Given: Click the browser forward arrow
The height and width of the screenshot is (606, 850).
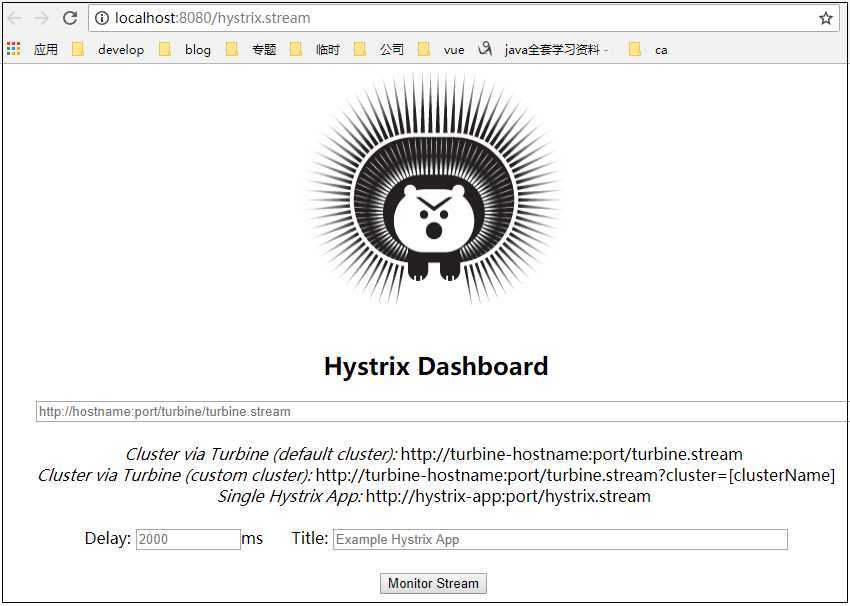Looking at the screenshot, I should pyautogui.click(x=41, y=18).
